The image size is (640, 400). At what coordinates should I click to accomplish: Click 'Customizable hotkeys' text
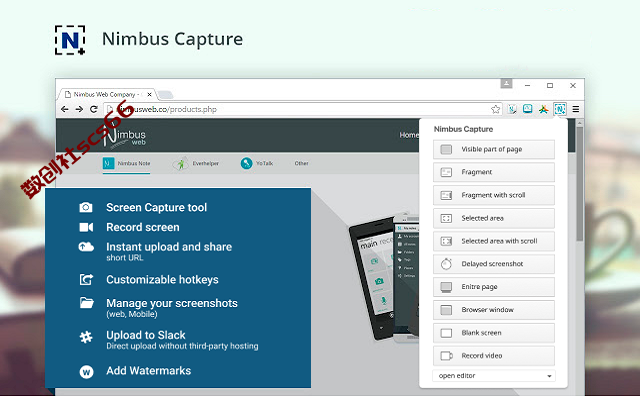[x=162, y=280]
